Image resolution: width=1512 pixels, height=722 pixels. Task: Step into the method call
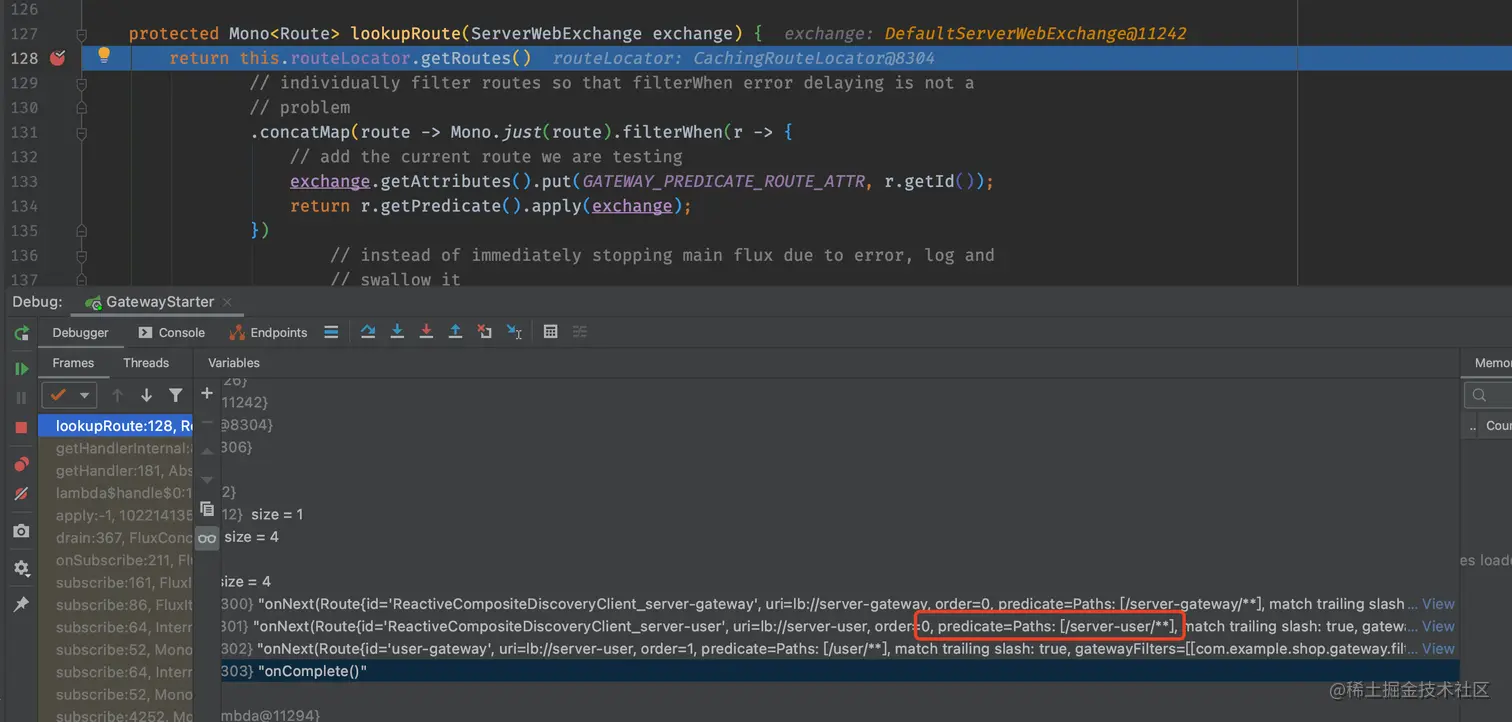click(397, 332)
